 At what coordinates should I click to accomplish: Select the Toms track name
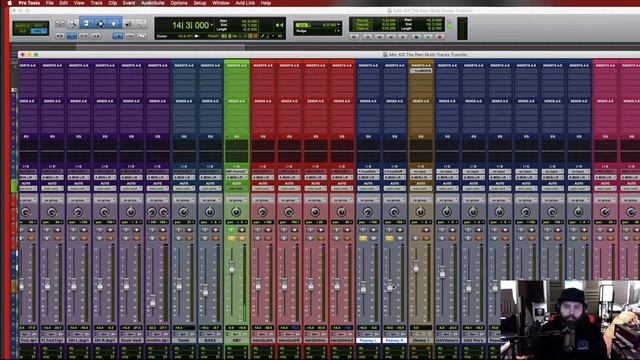point(184,340)
